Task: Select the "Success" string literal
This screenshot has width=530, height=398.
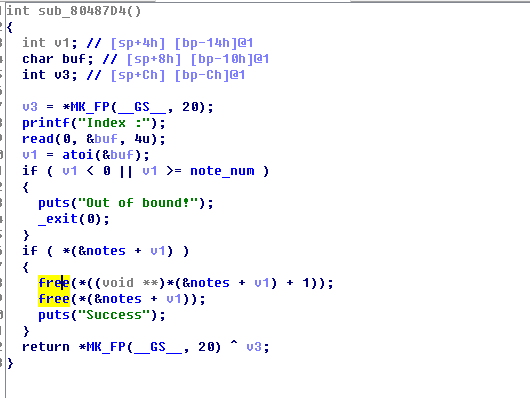Action: [114, 315]
